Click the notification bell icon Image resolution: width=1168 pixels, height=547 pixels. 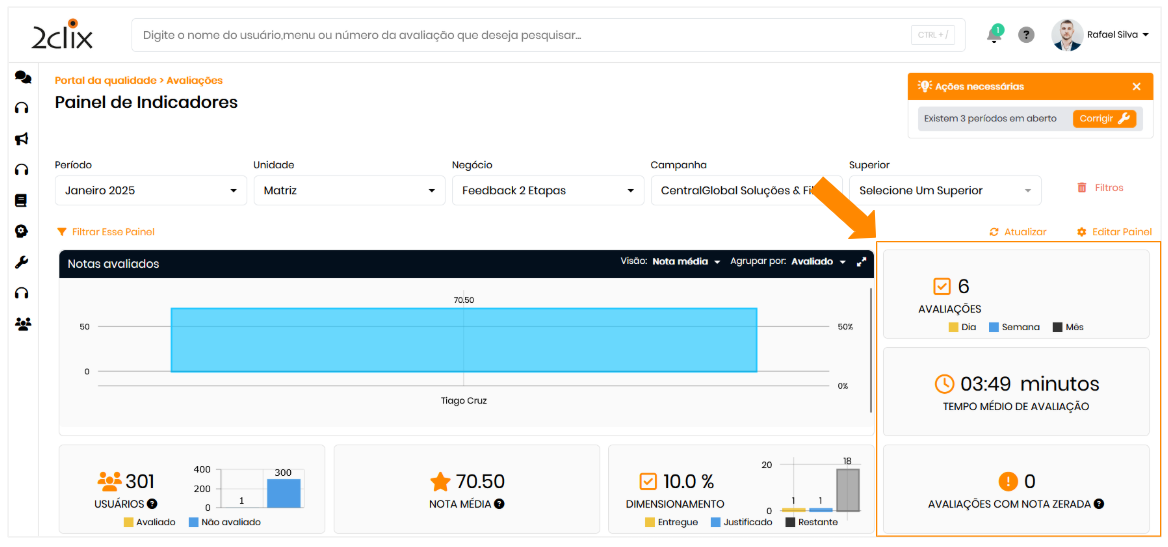(x=994, y=35)
